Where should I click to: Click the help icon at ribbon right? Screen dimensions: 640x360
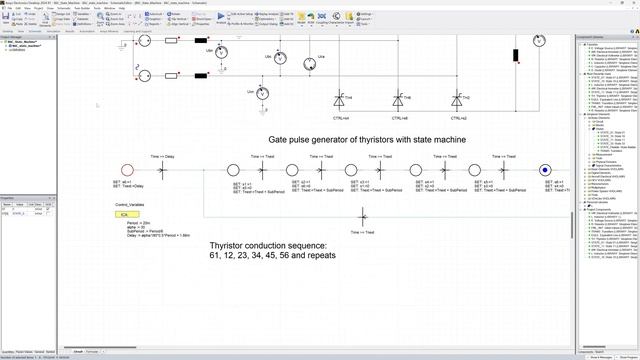click(x=632, y=31)
